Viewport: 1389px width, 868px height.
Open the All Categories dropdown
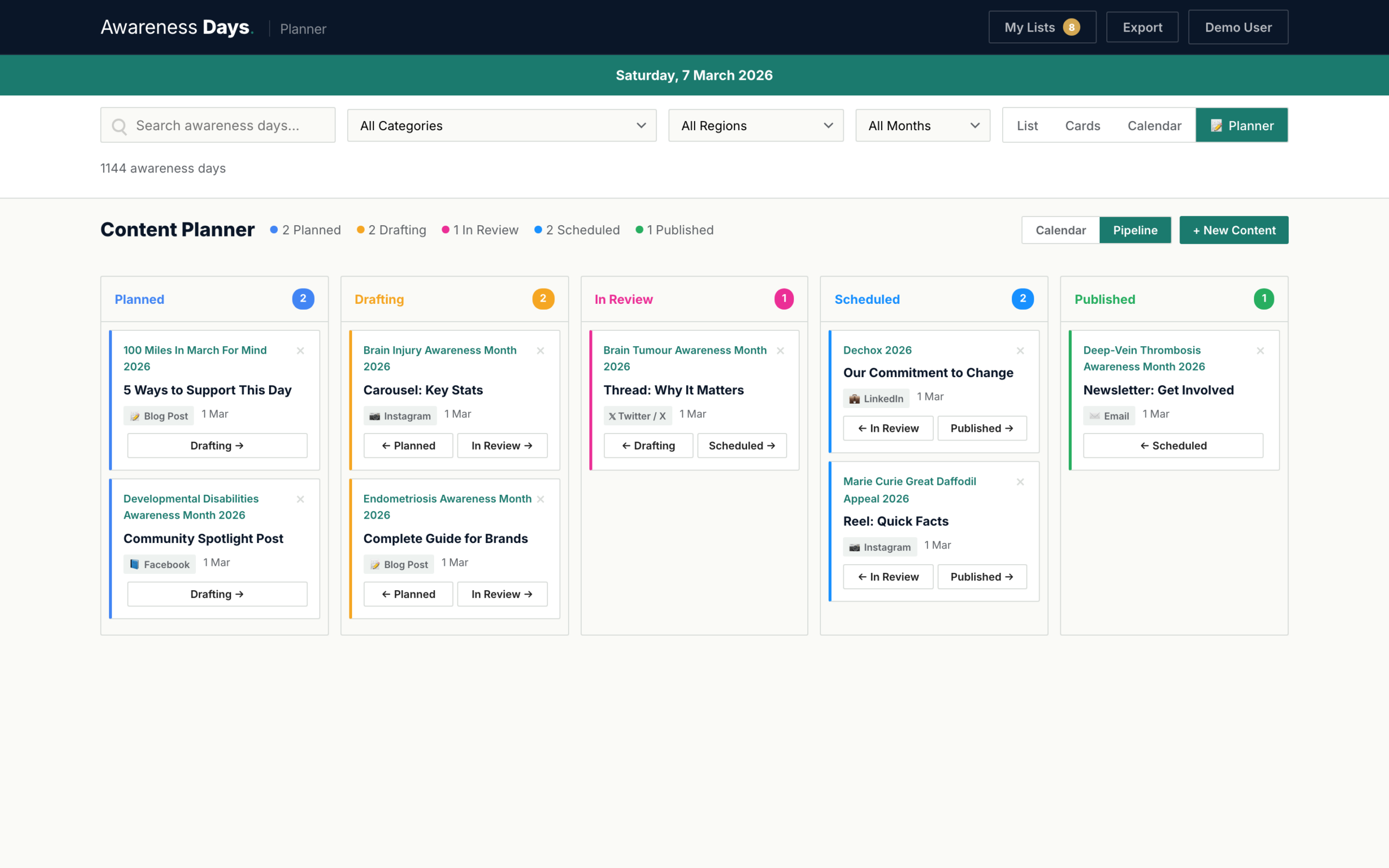500,125
